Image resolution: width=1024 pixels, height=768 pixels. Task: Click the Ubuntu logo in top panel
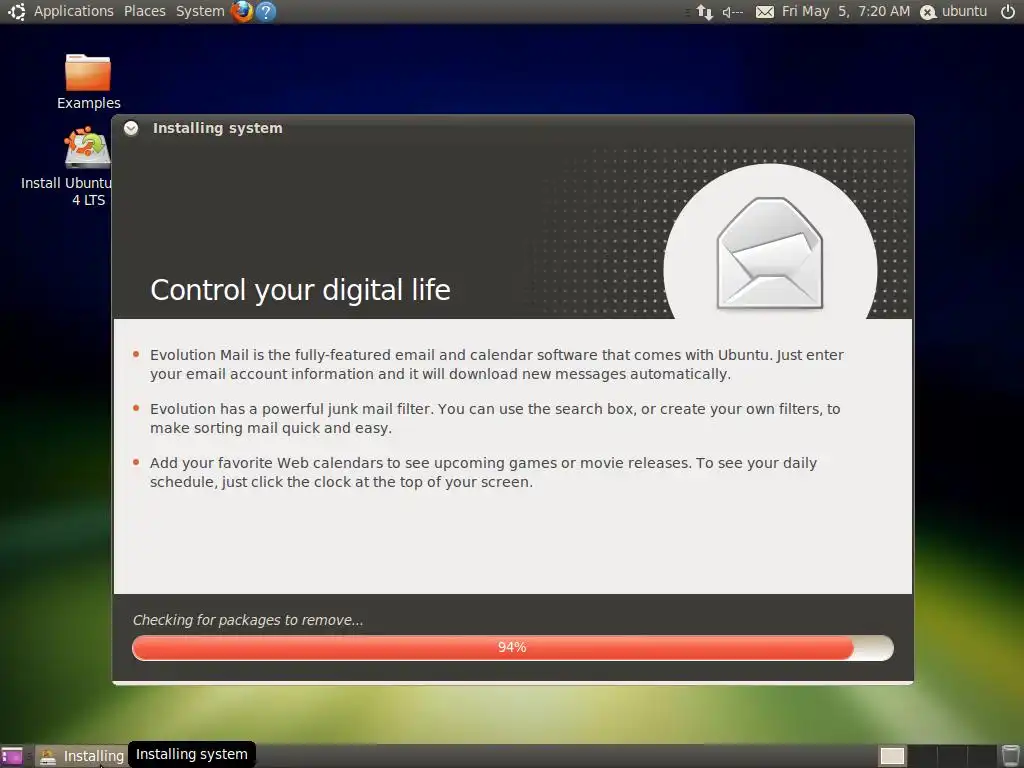pos(17,11)
